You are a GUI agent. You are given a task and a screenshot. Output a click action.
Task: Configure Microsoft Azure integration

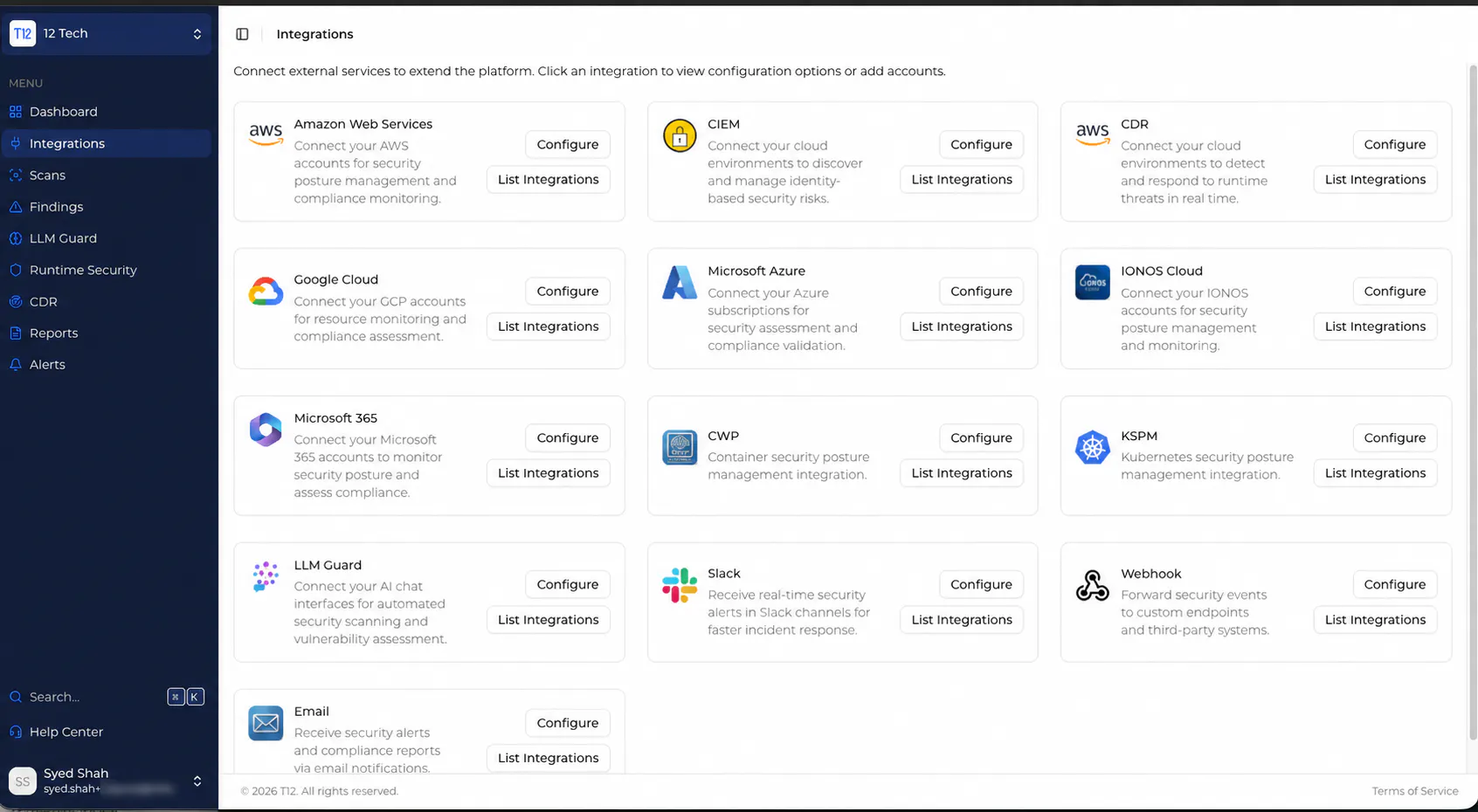click(981, 292)
